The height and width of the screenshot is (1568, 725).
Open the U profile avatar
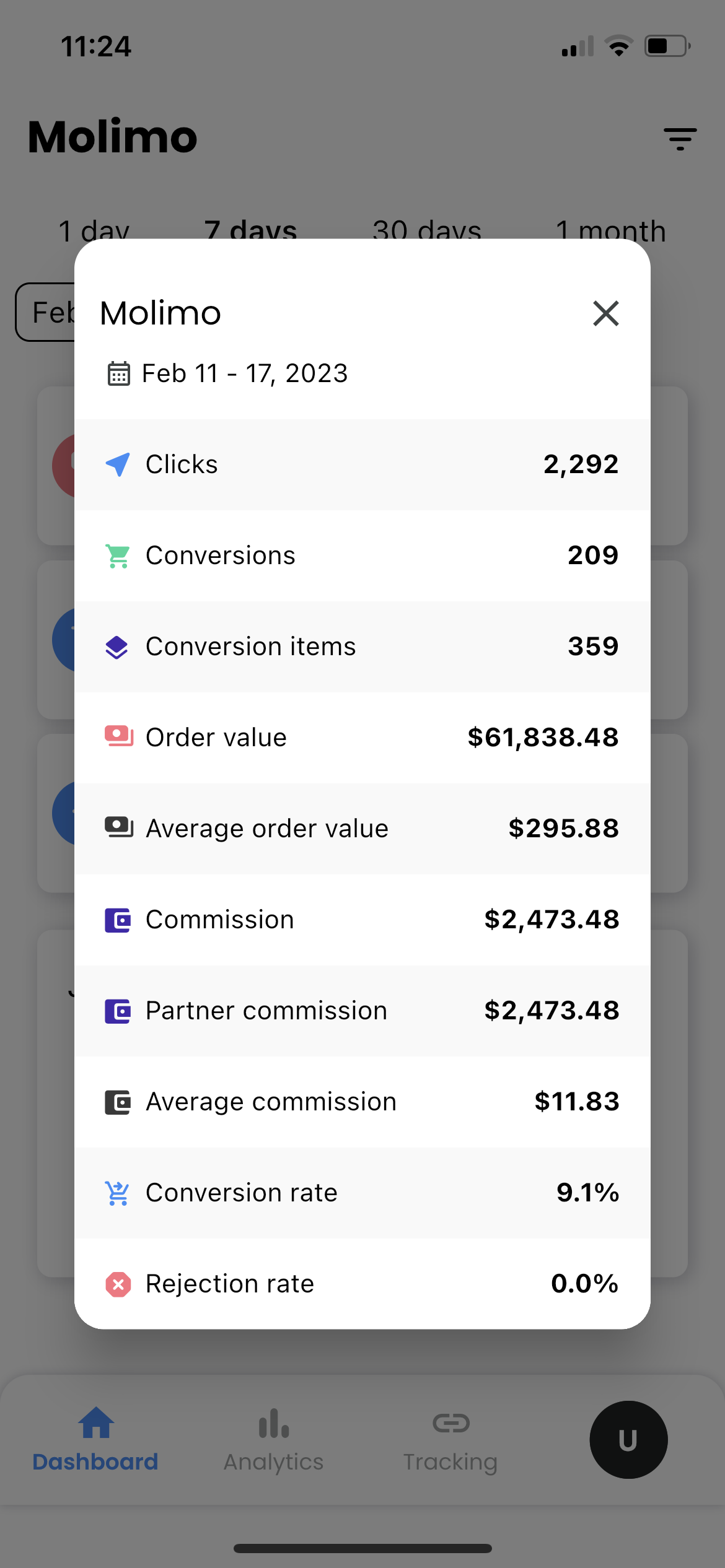point(628,1440)
